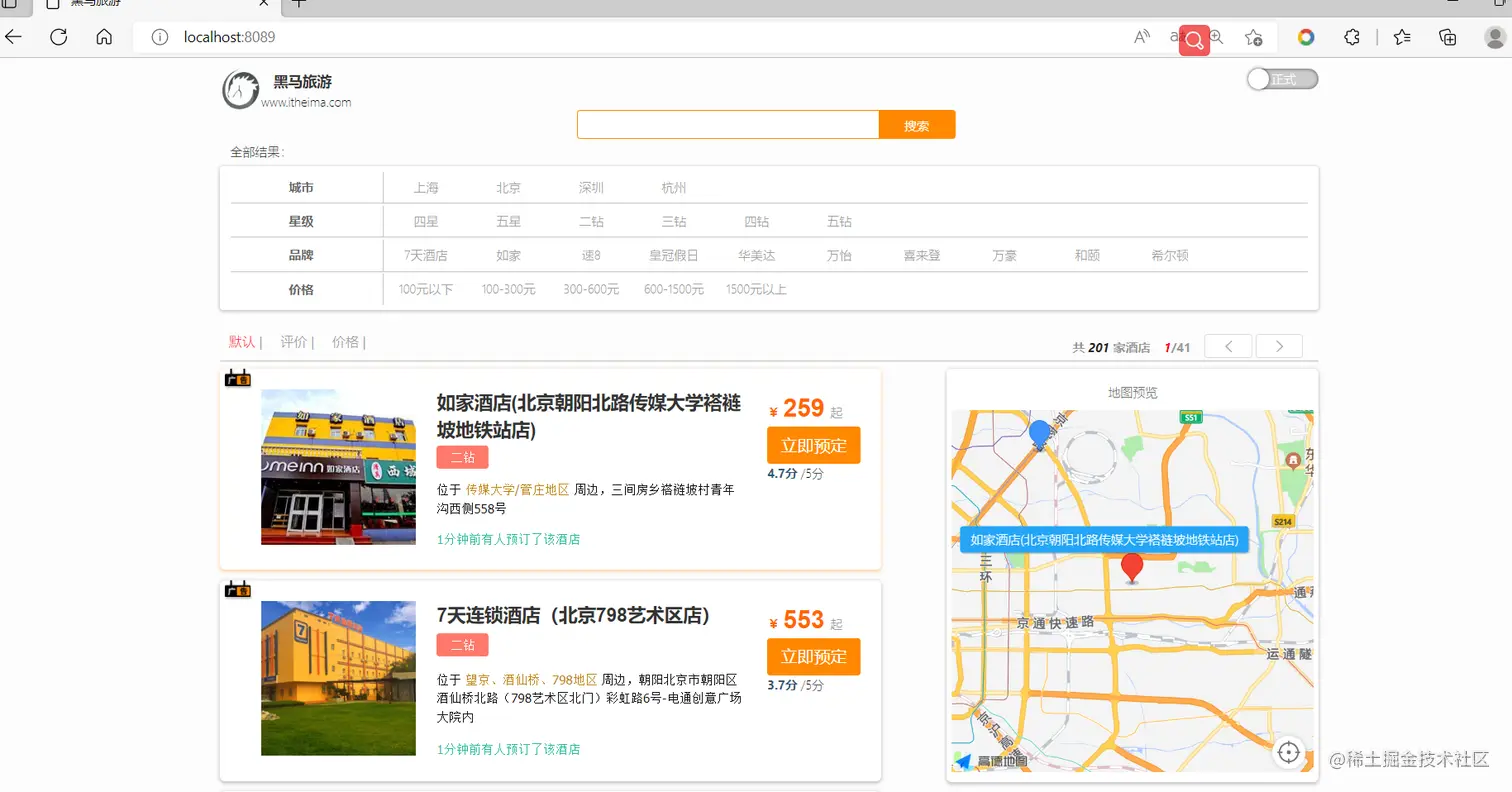Choose the 100-300元 price range
The image size is (1512, 792).
(509, 290)
